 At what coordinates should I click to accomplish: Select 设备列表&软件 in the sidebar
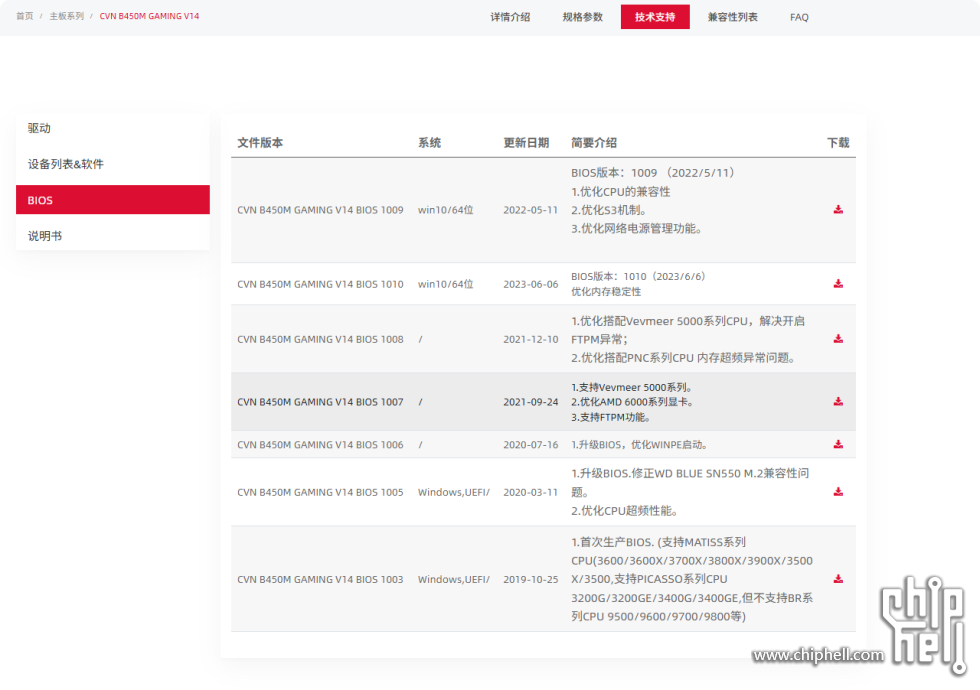pos(112,164)
